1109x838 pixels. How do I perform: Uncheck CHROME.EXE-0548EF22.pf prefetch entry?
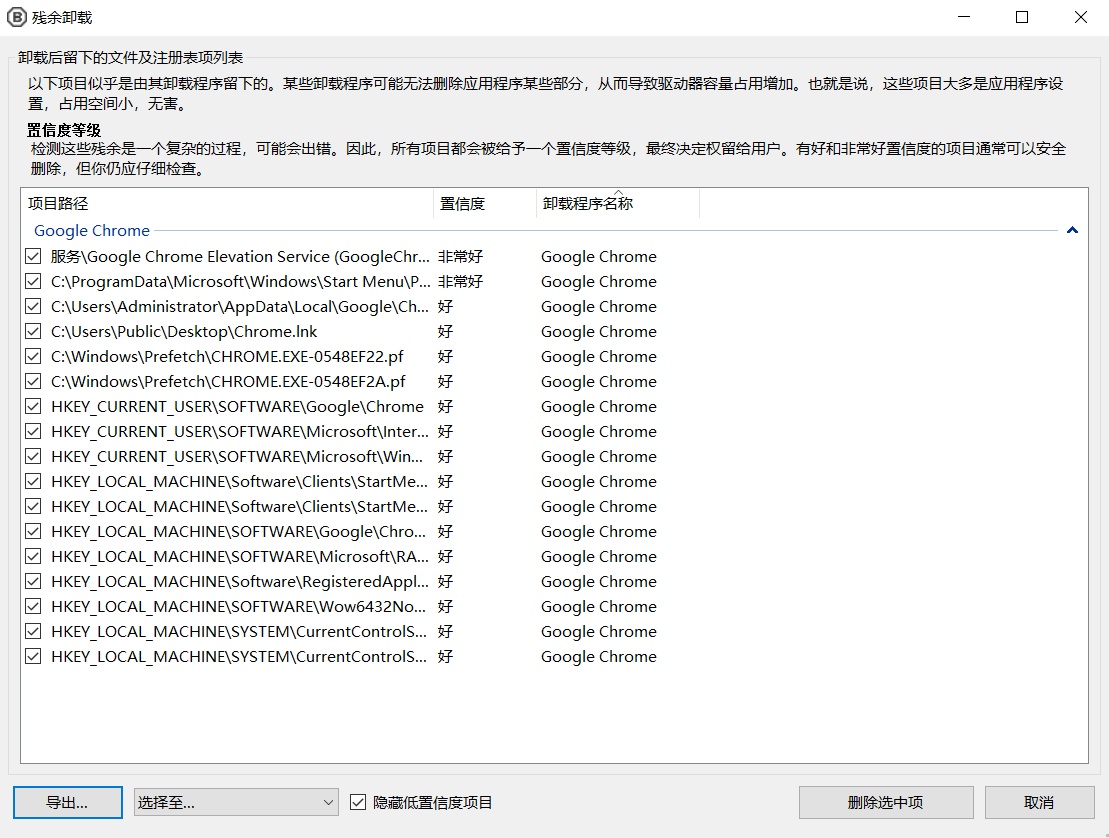point(33,357)
